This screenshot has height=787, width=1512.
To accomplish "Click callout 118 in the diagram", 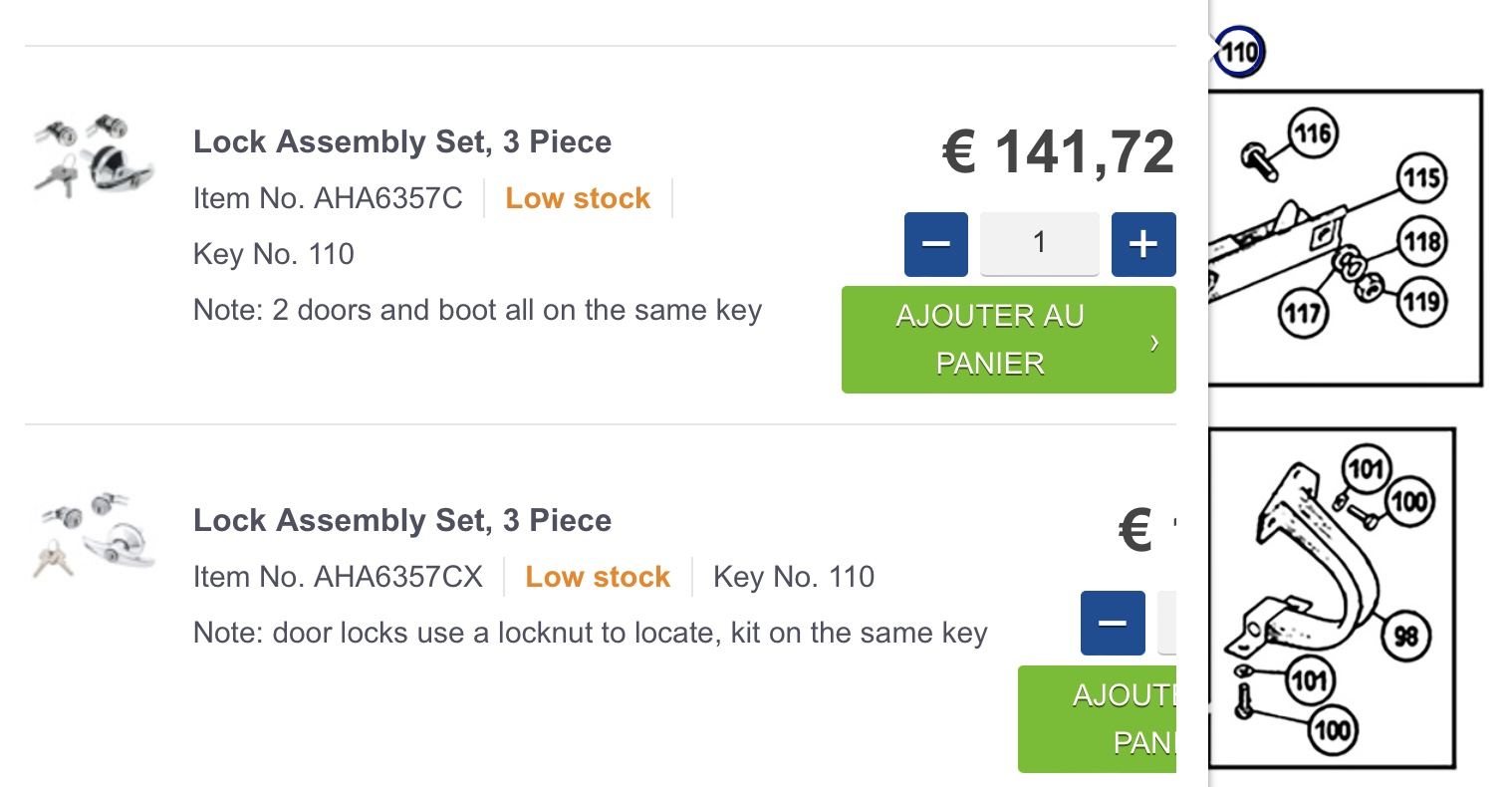I will (x=1421, y=242).
